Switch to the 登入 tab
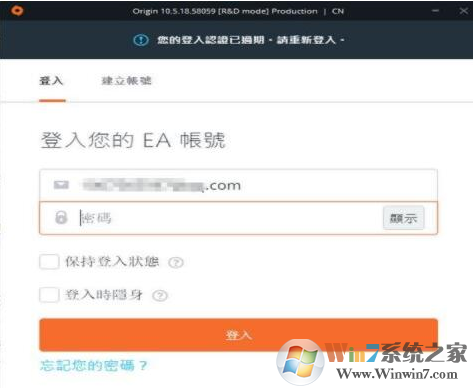The width and height of the screenshot is (474, 388). 52,80
